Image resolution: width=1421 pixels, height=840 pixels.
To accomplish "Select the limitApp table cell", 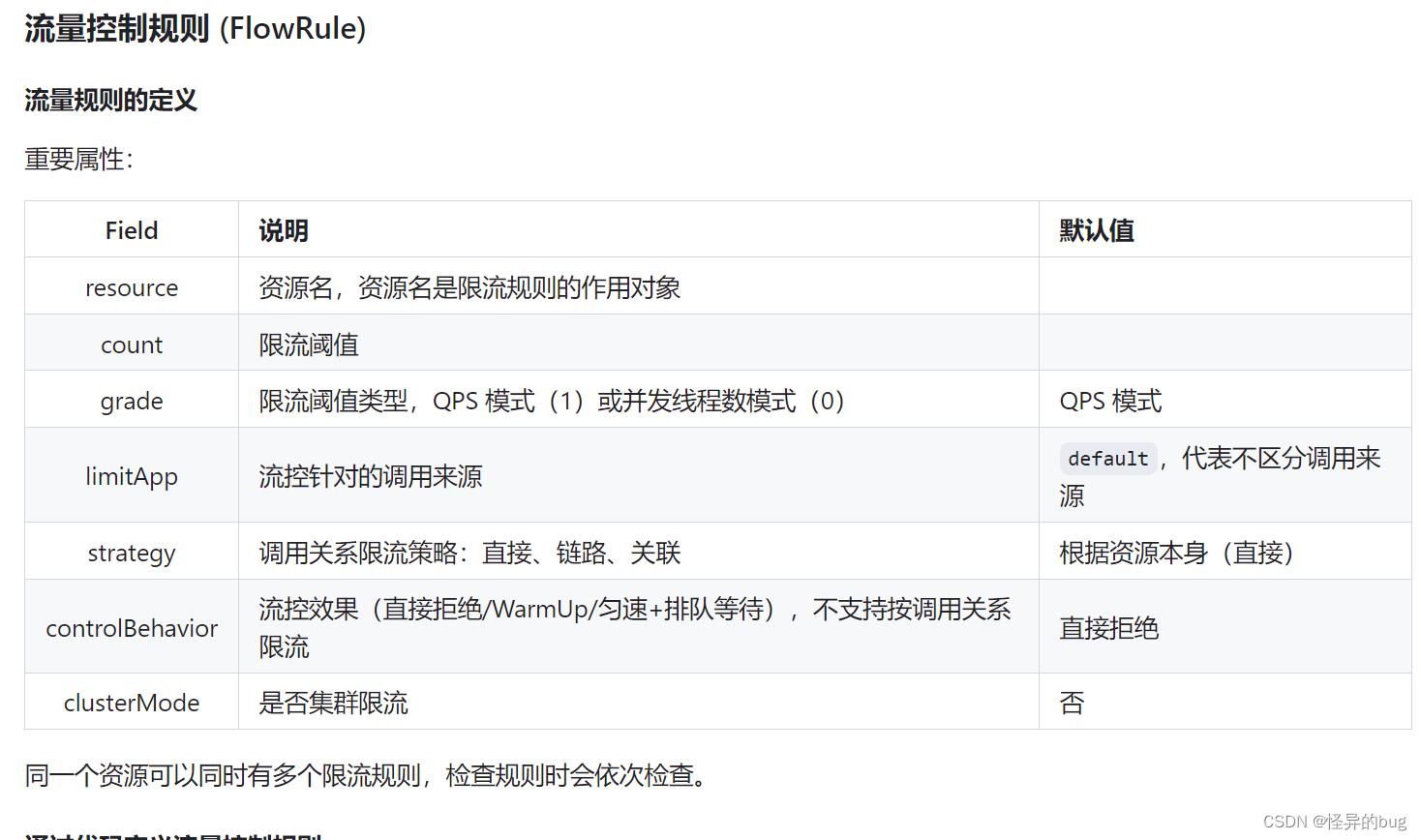I will 131,475.
